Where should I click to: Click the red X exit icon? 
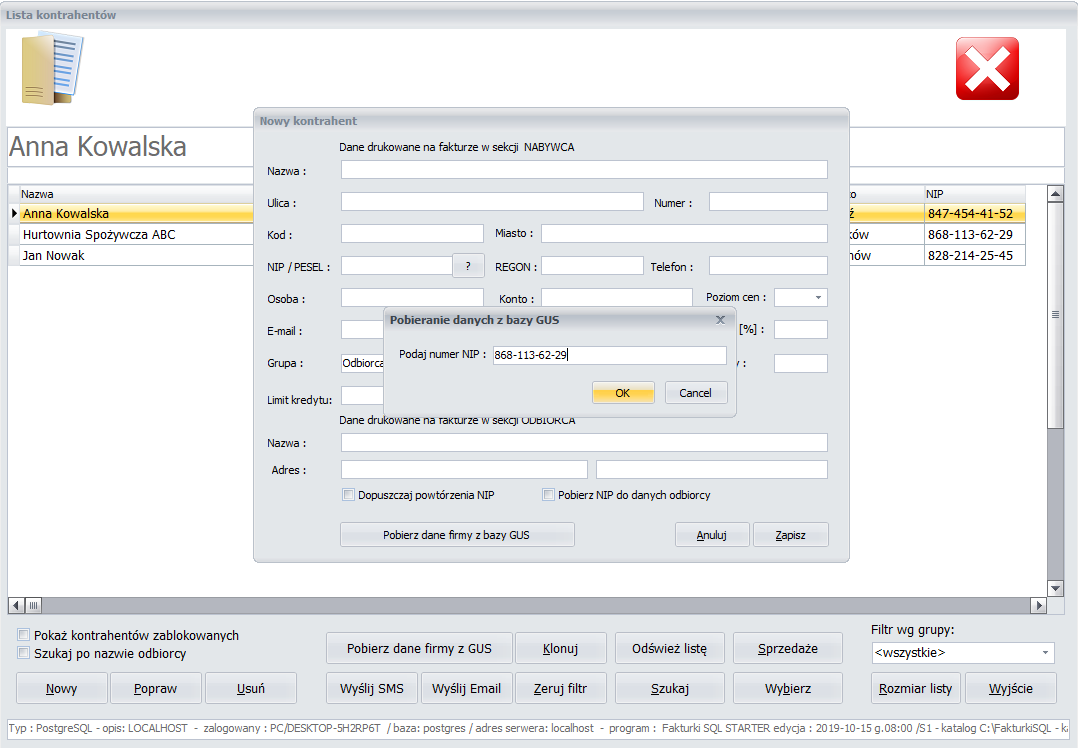[x=987, y=69]
